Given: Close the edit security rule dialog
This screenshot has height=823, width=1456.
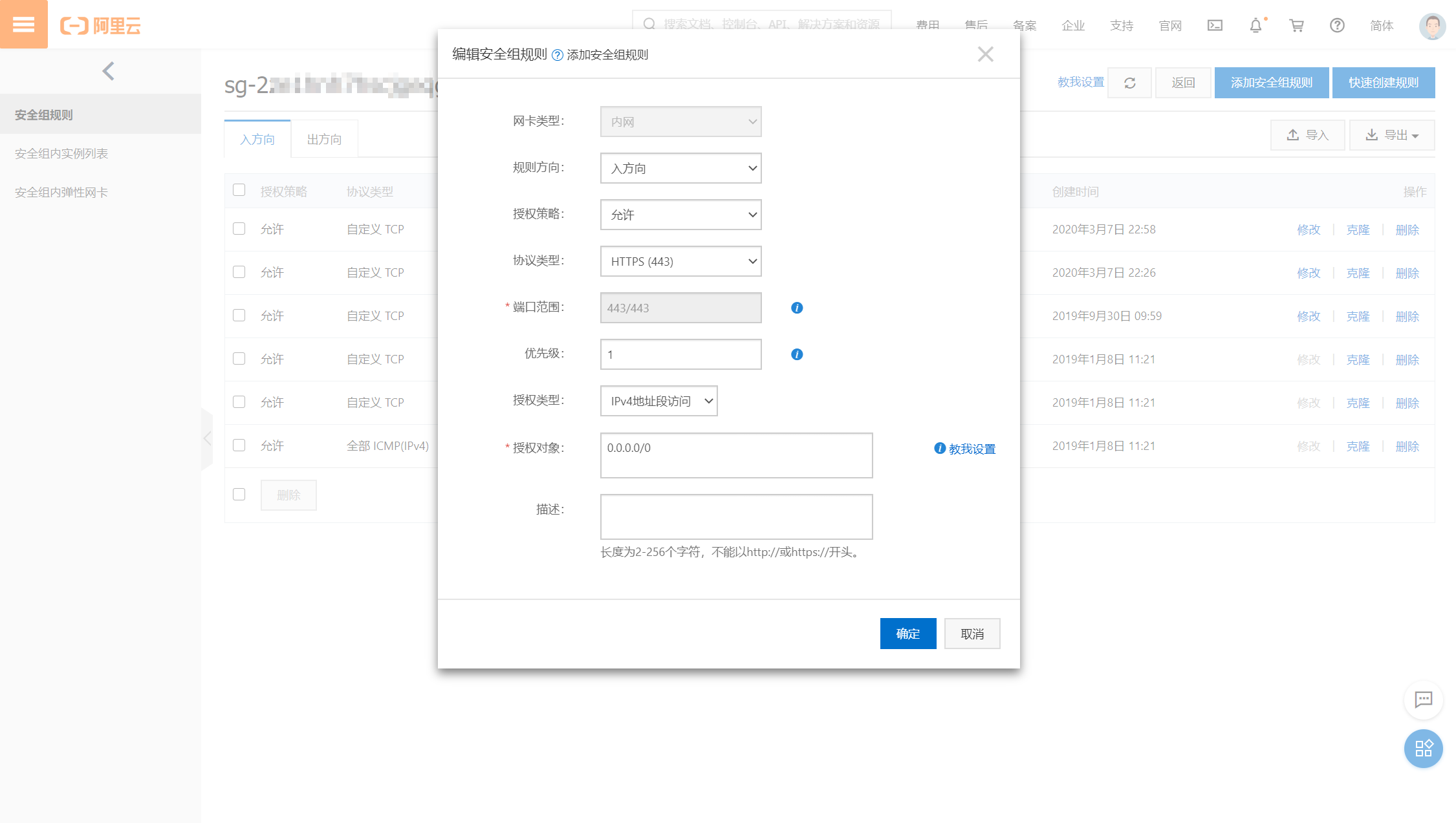Looking at the screenshot, I should click(985, 54).
